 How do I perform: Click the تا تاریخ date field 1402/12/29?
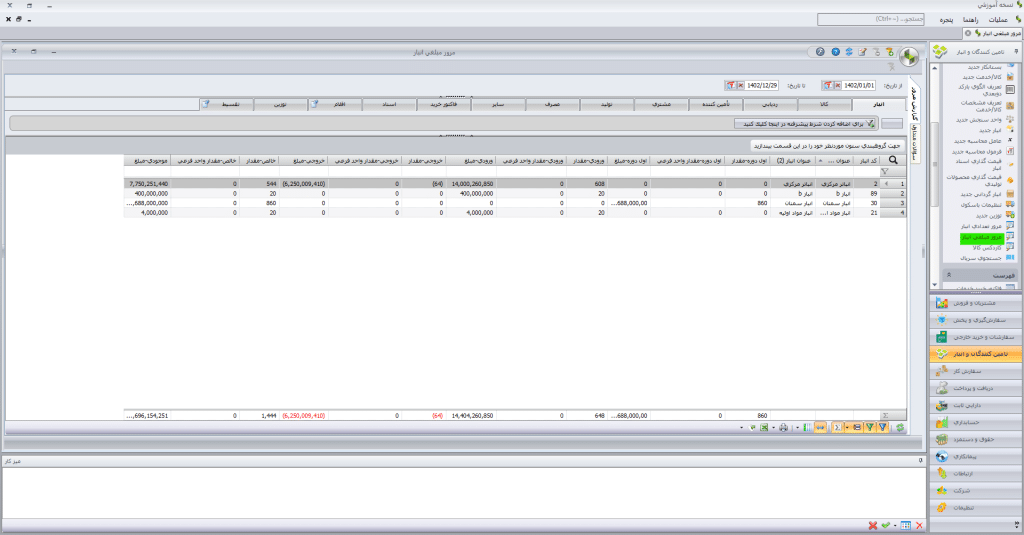coord(761,86)
